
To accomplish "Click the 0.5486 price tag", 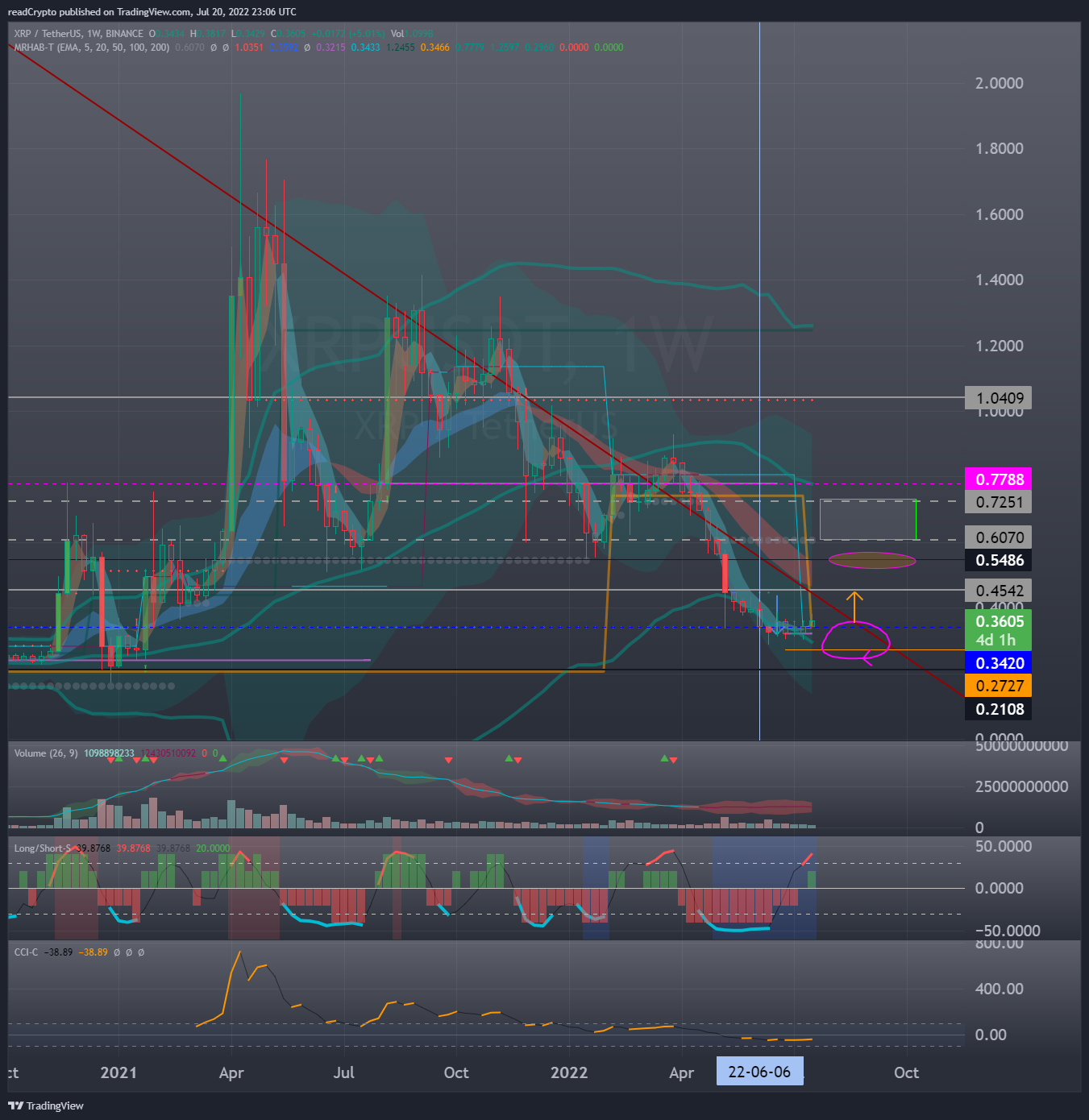I will pyautogui.click(x=999, y=560).
